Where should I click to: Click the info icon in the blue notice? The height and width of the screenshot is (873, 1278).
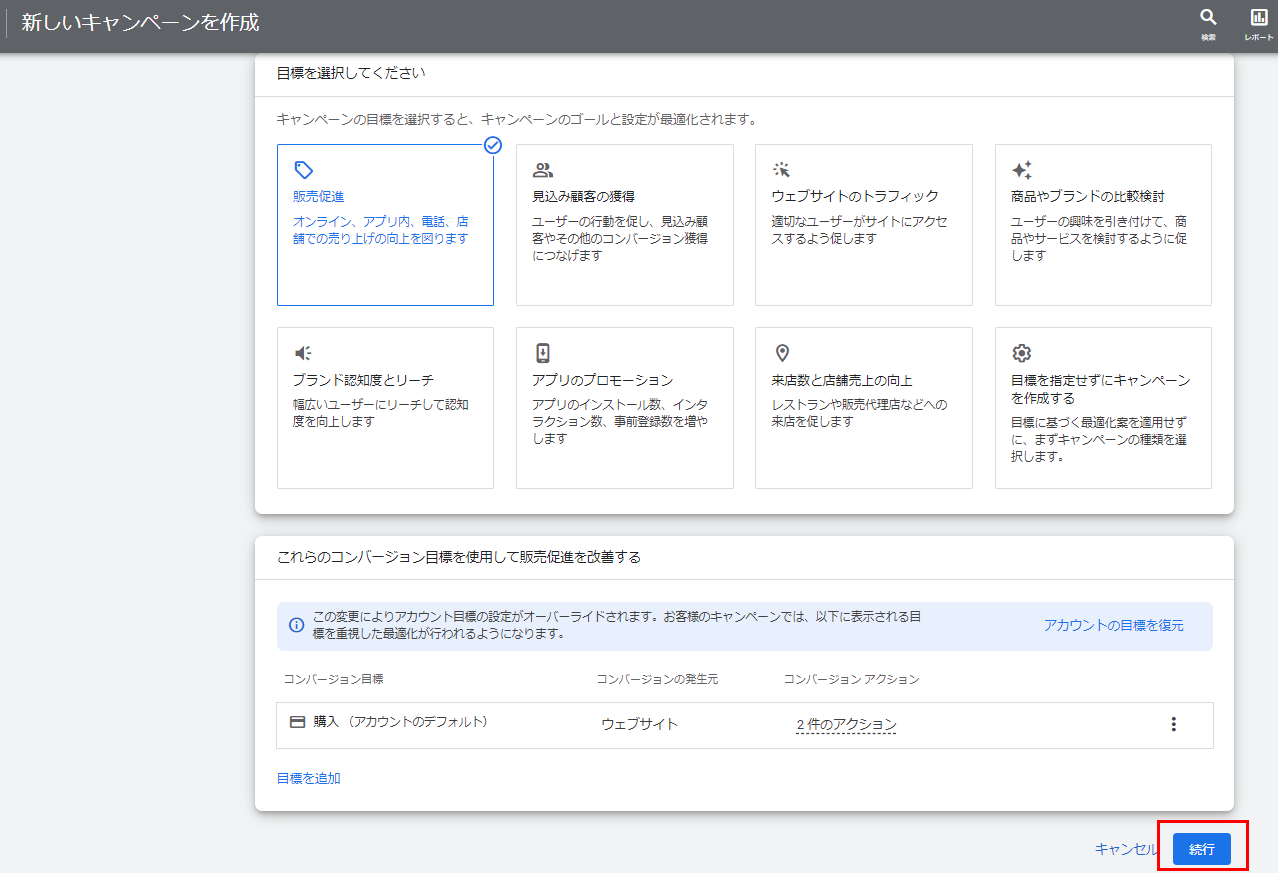(296, 625)
